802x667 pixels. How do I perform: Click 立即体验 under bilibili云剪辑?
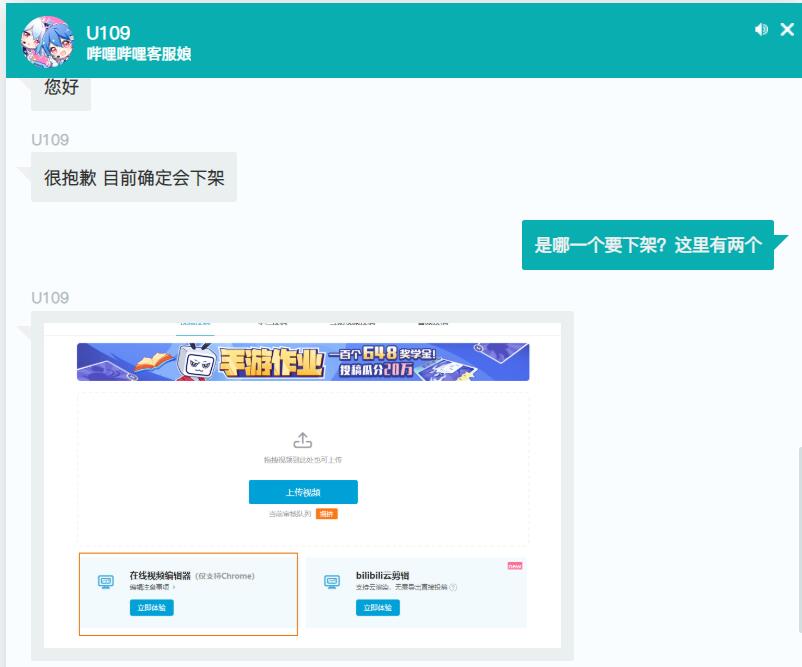377,608
